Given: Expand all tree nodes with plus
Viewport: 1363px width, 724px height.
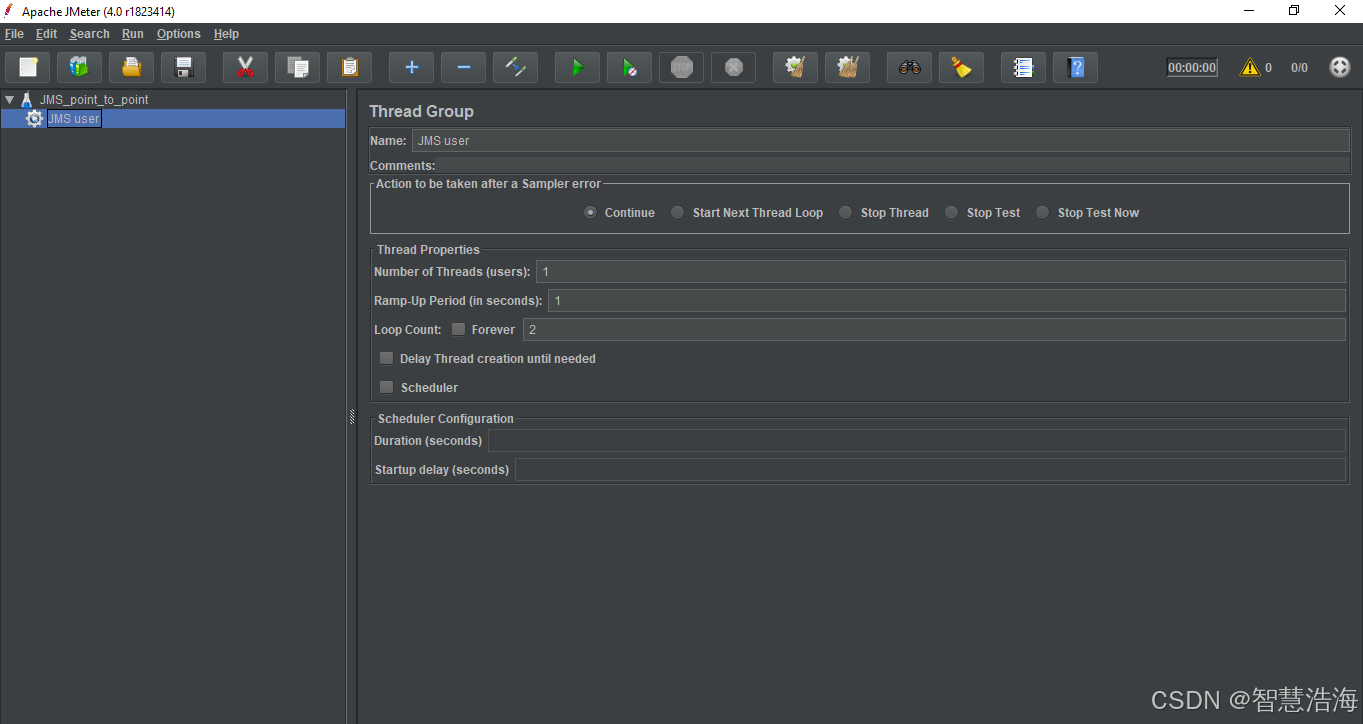Looking at the screenshot, I should [411, 67].
